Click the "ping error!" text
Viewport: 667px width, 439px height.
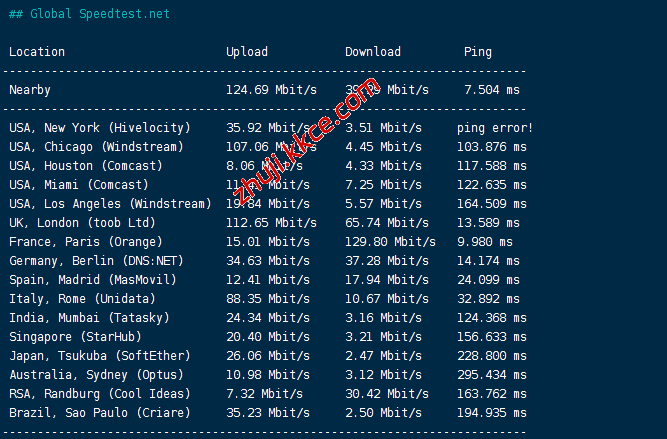click(x=494, y=128)
